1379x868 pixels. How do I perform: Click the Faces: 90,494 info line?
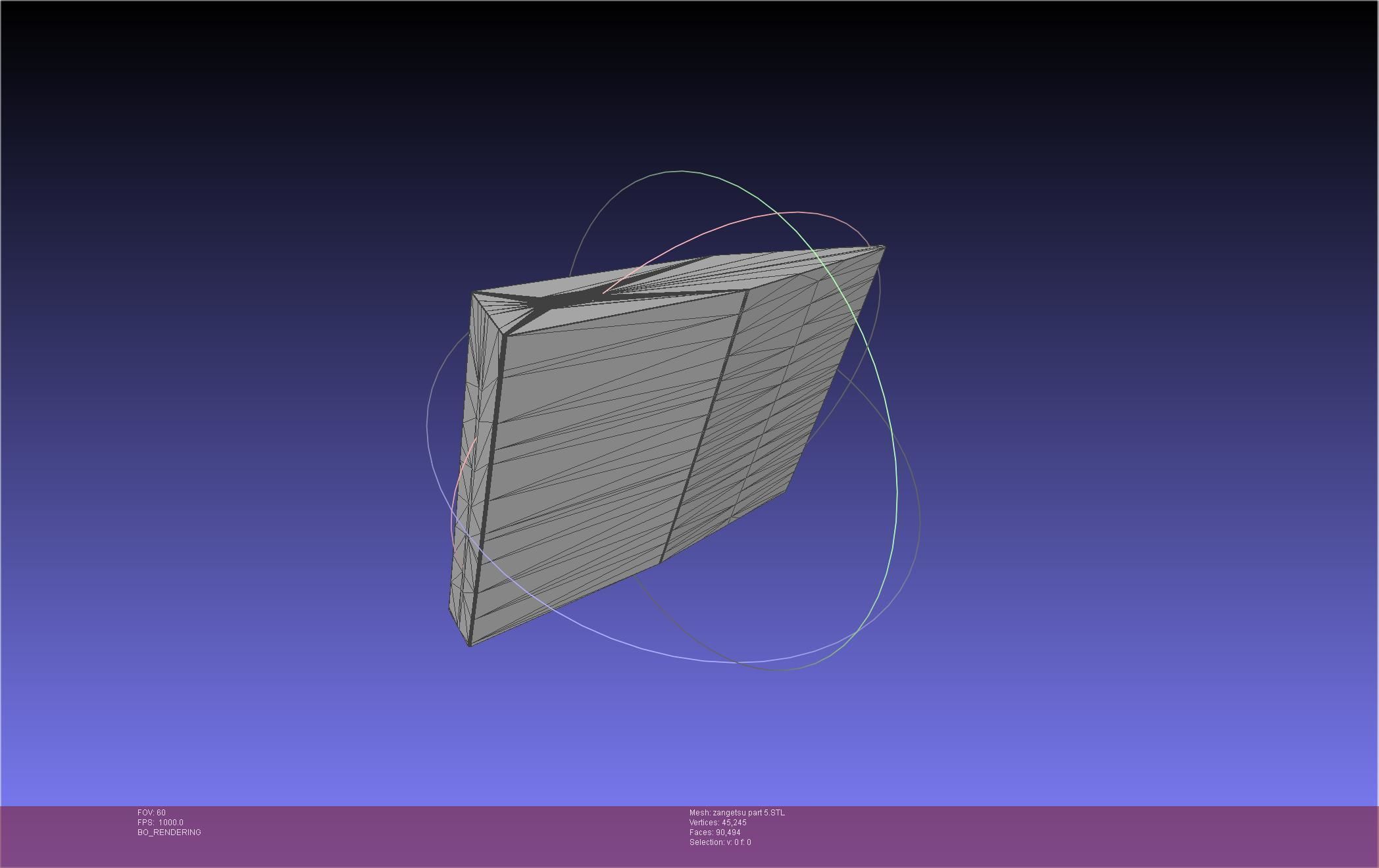pos(715,832)
